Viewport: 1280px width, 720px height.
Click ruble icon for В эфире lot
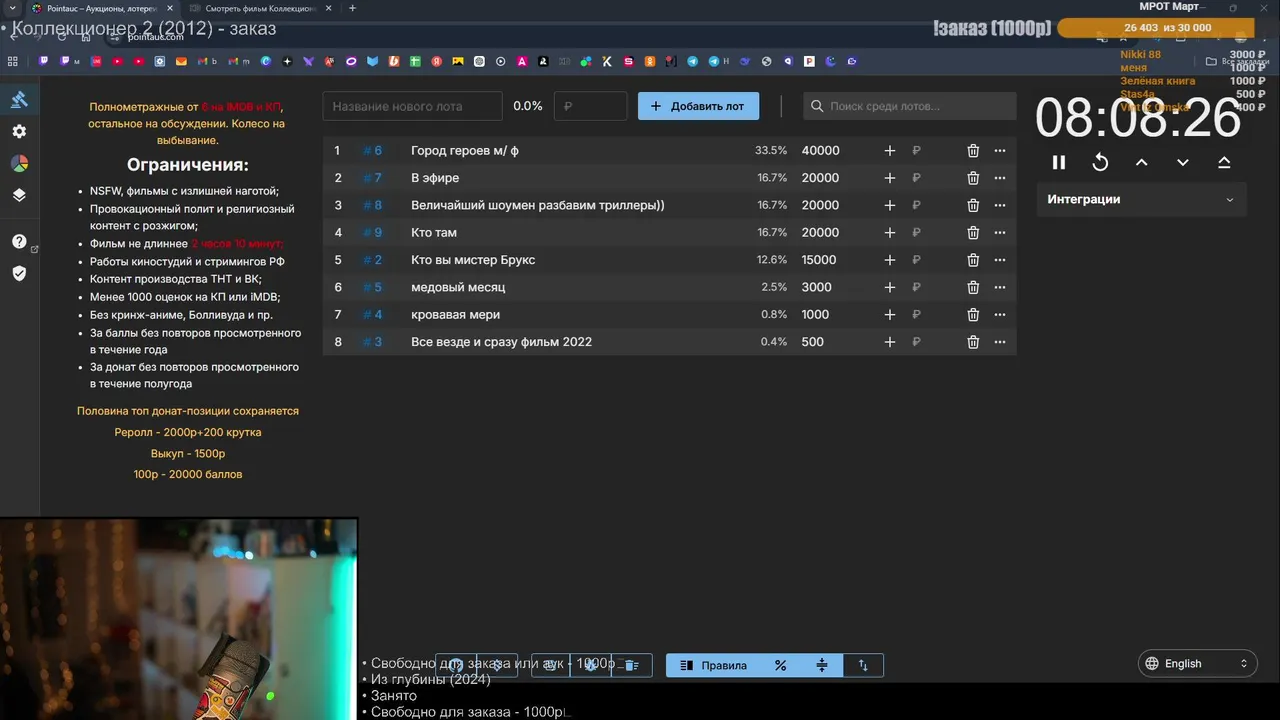click(x=916, y=178)
